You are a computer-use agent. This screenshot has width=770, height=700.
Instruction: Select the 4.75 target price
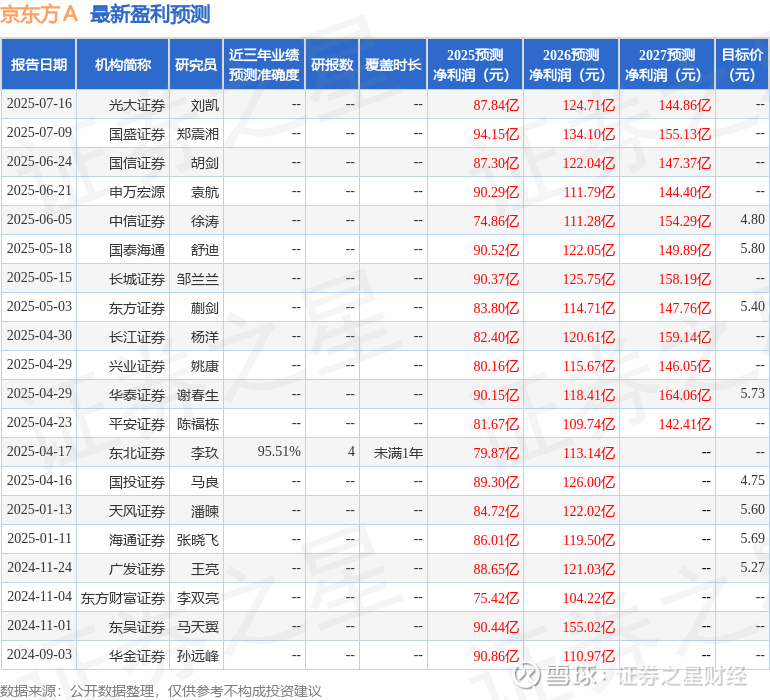pyautogui.click(x=752, y=480)
